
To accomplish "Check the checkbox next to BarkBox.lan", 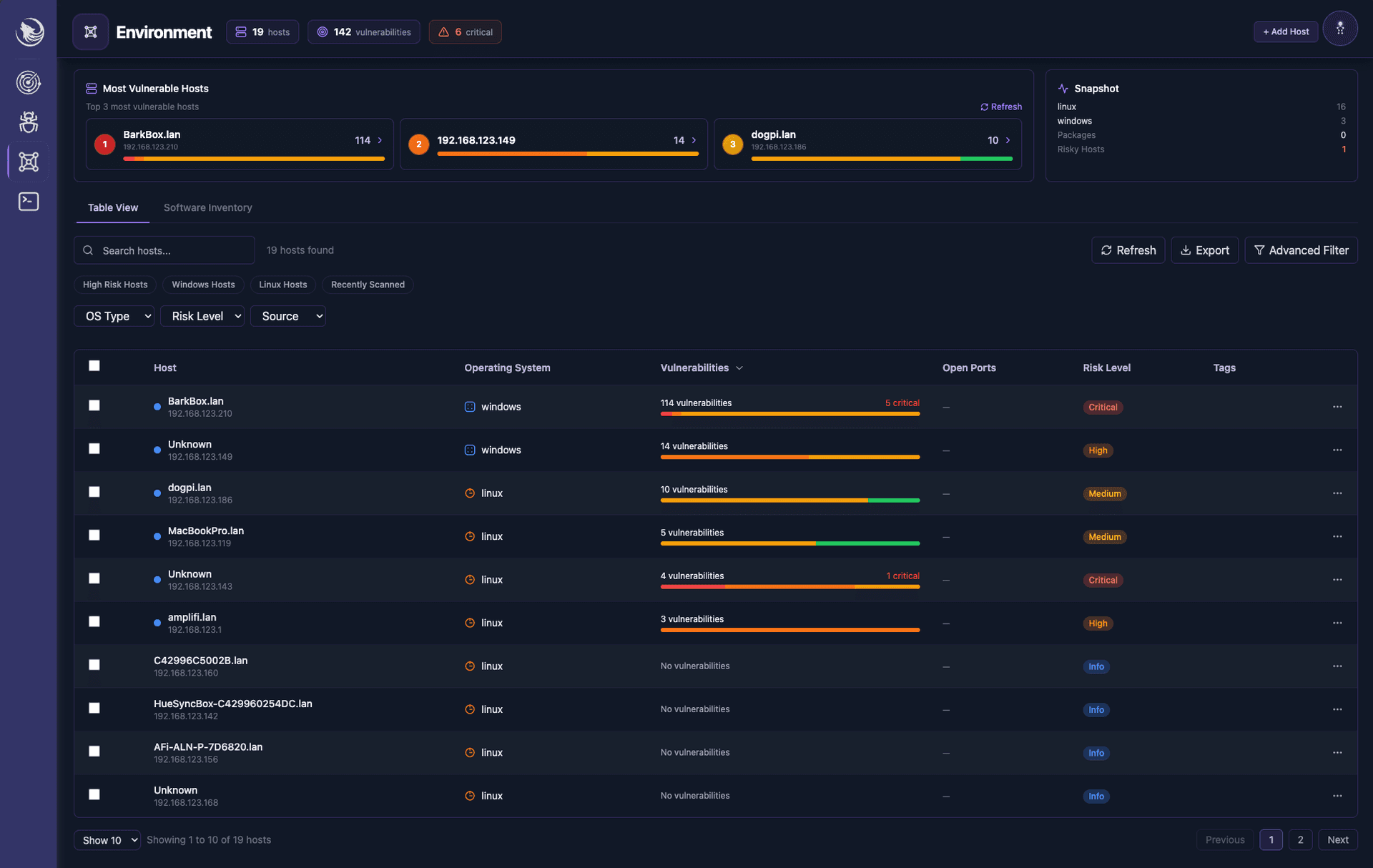I will click(x=94, y=405).
